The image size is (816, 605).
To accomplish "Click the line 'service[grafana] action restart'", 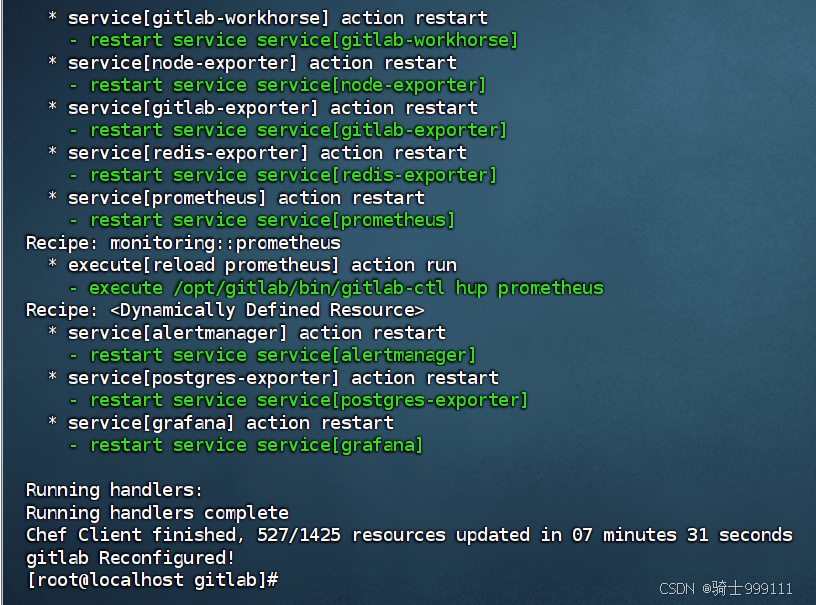I will 231,423.
